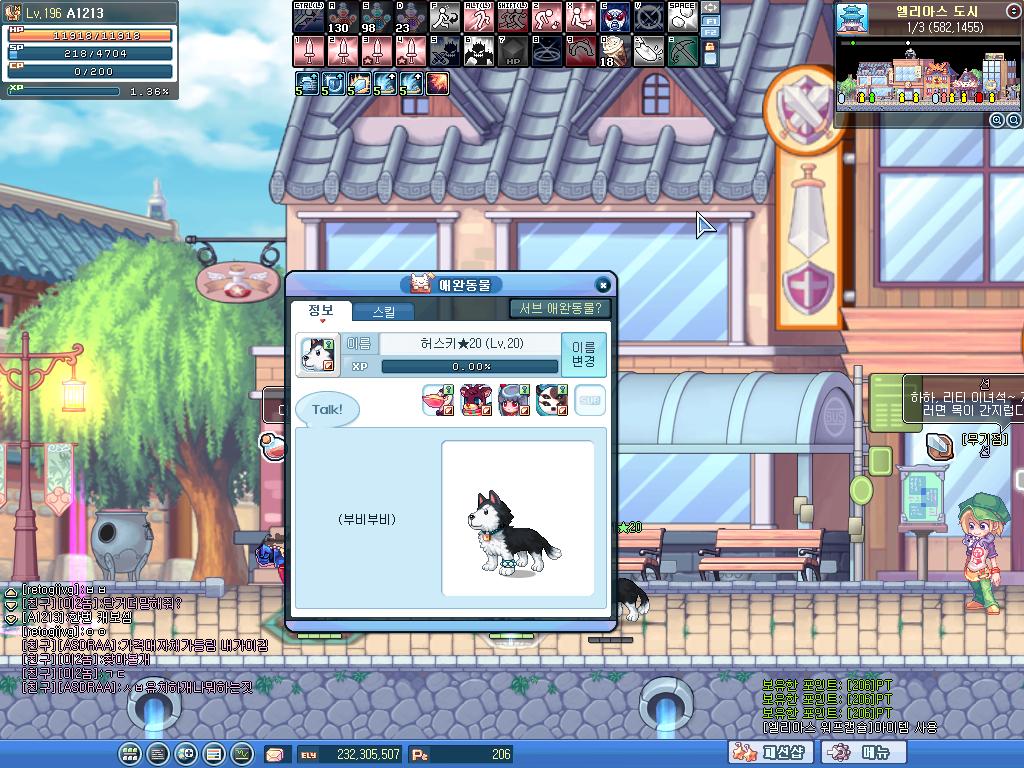The image size is (1024, 768).
Task: Switch to the 스킬 tab in pet window
Action: click(x=383, y=312)
